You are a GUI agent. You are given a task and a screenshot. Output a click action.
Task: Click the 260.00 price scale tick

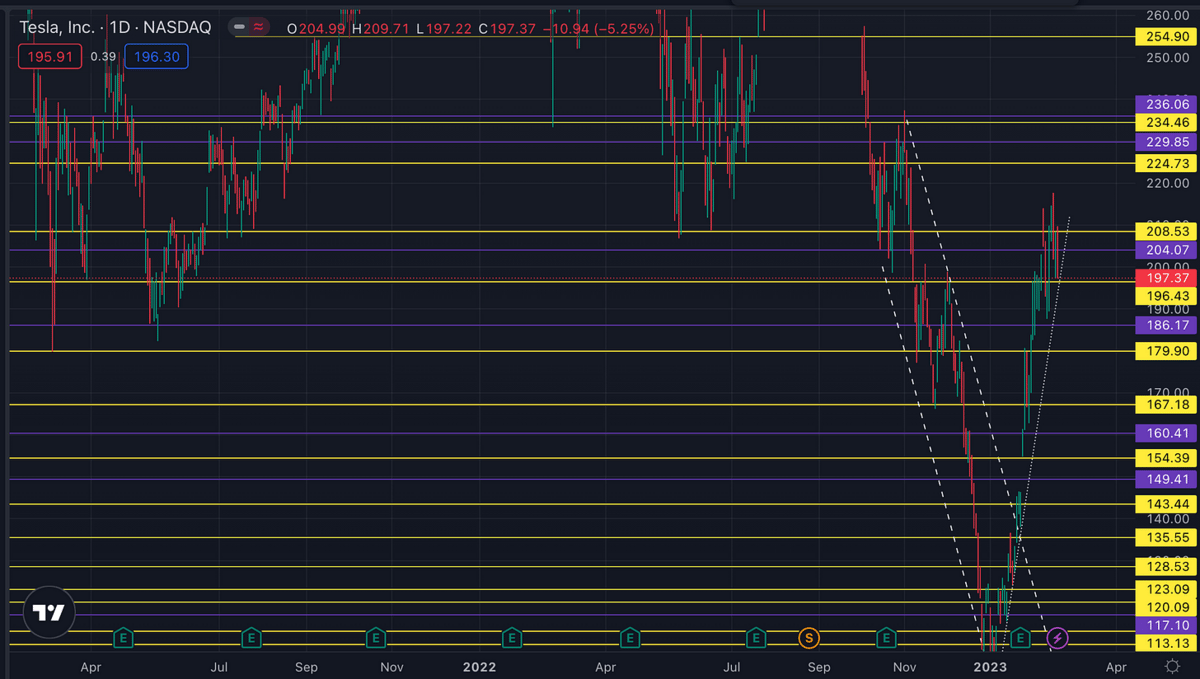pyautogui.click(x=1168, y=15)
